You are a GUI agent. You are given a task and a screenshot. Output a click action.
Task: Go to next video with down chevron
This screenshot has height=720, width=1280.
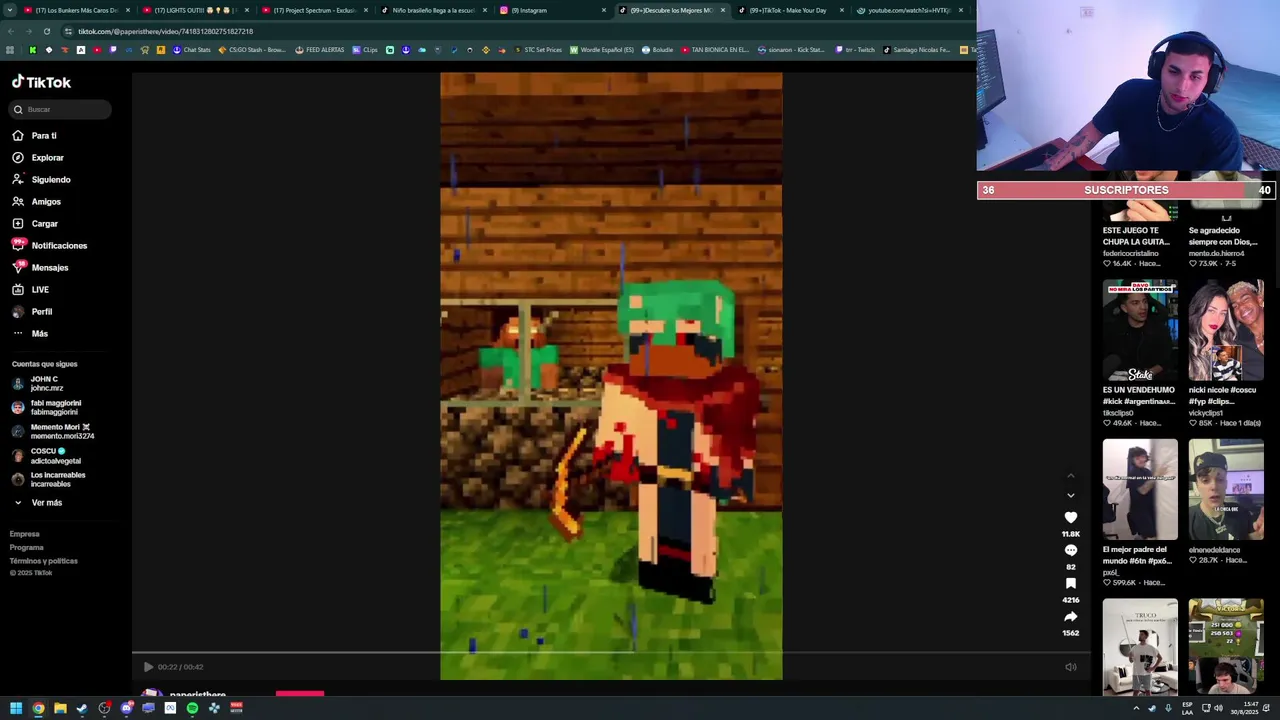(1070, 495)
